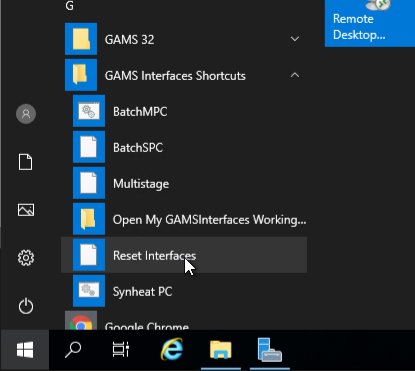This screenshot has height=371, width=415.
Task: Open Documents from the Start sidebar
Action: pos(26,162)
